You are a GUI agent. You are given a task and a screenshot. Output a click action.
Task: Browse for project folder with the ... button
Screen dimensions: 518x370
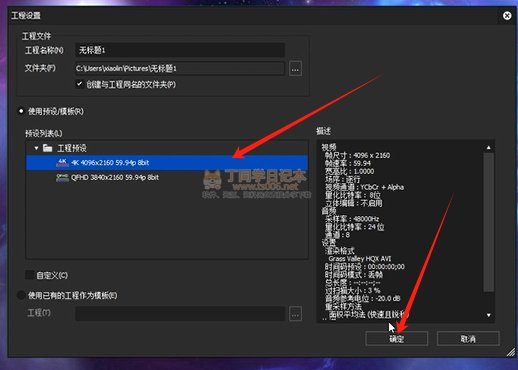point(295,69)
